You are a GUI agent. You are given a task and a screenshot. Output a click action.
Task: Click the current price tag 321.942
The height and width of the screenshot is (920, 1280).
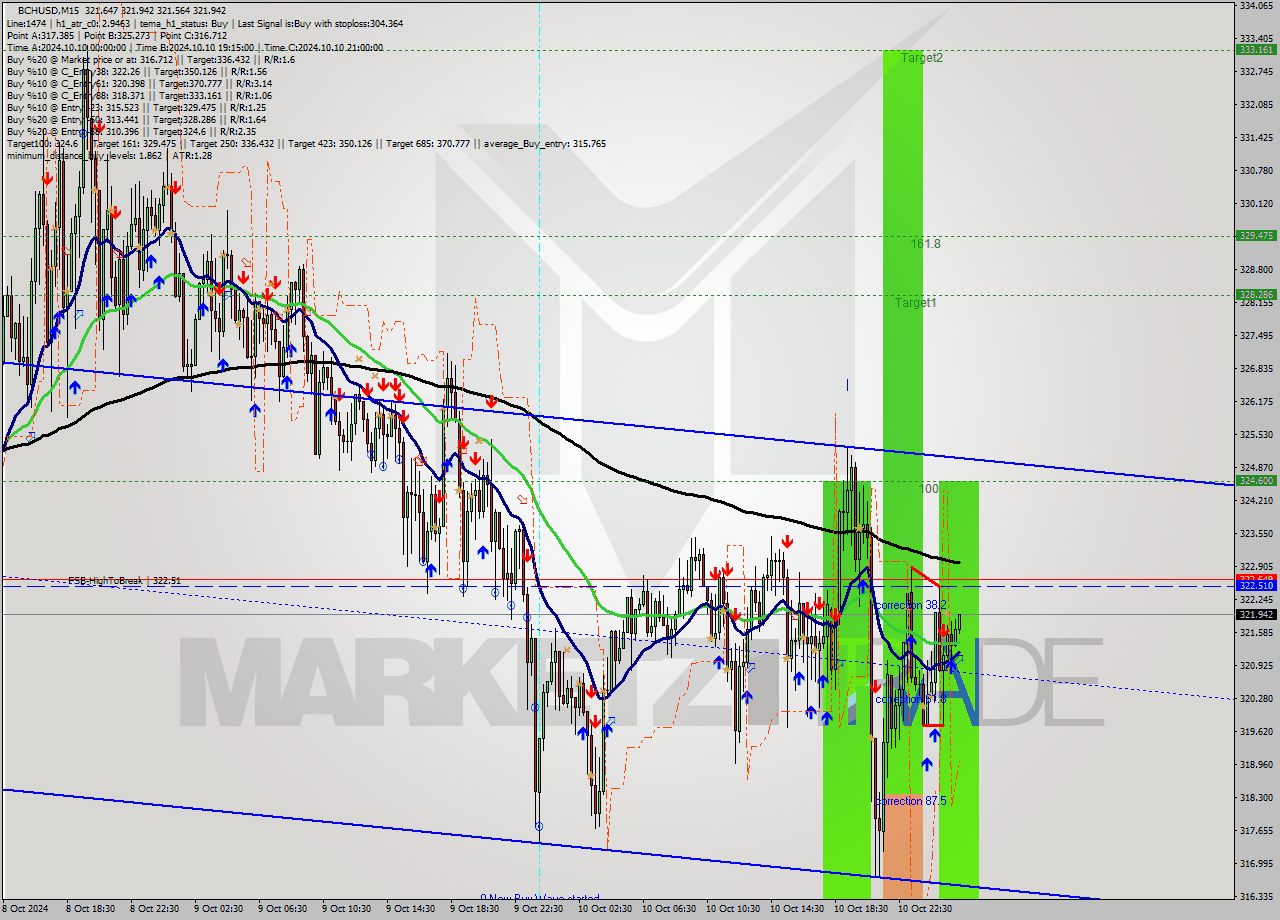1256,614
